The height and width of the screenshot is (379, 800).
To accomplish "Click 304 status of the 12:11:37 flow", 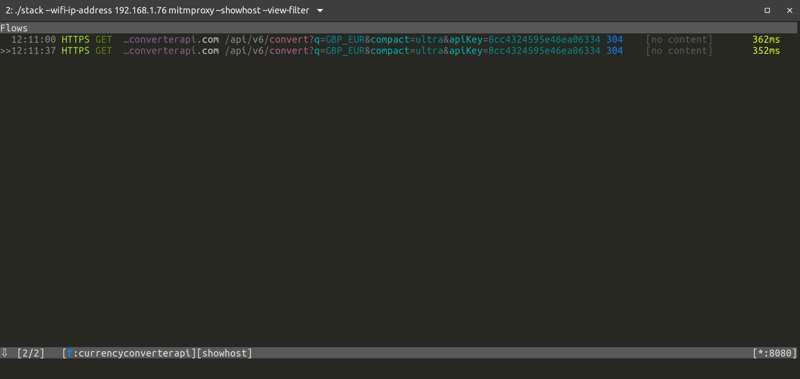I will click(x=614, y=50).
